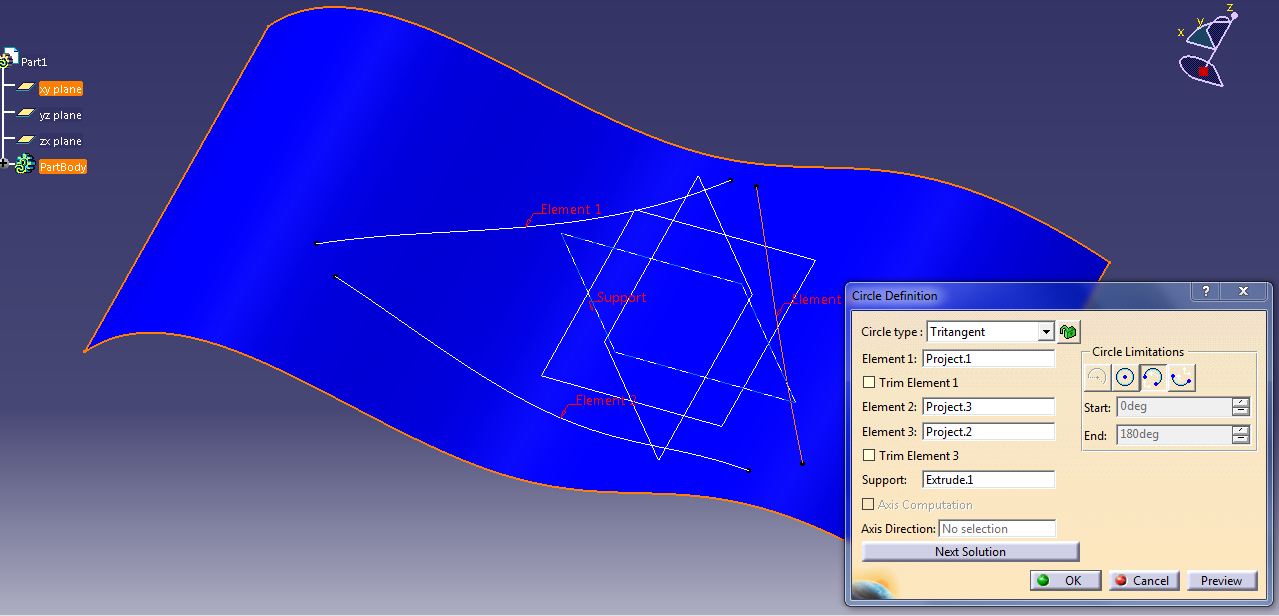This screenshot has height=616, width=1279.
Task: Confirm the circle with OK
Action: (1065, 581)
